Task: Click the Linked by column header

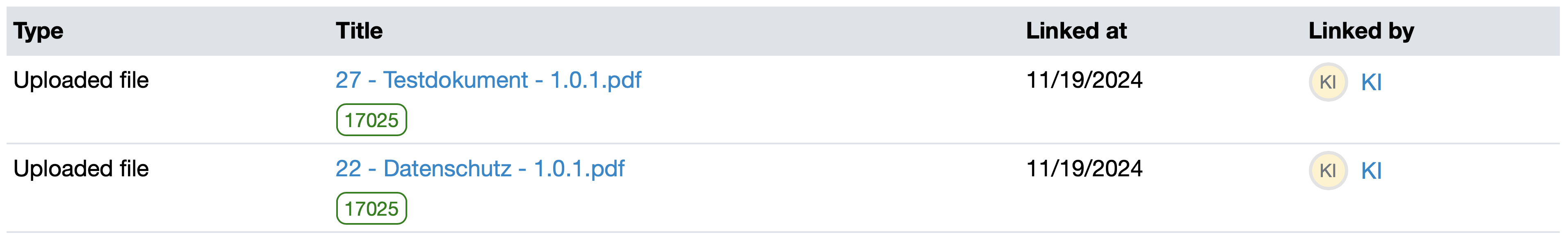Action: (1361, 31)
